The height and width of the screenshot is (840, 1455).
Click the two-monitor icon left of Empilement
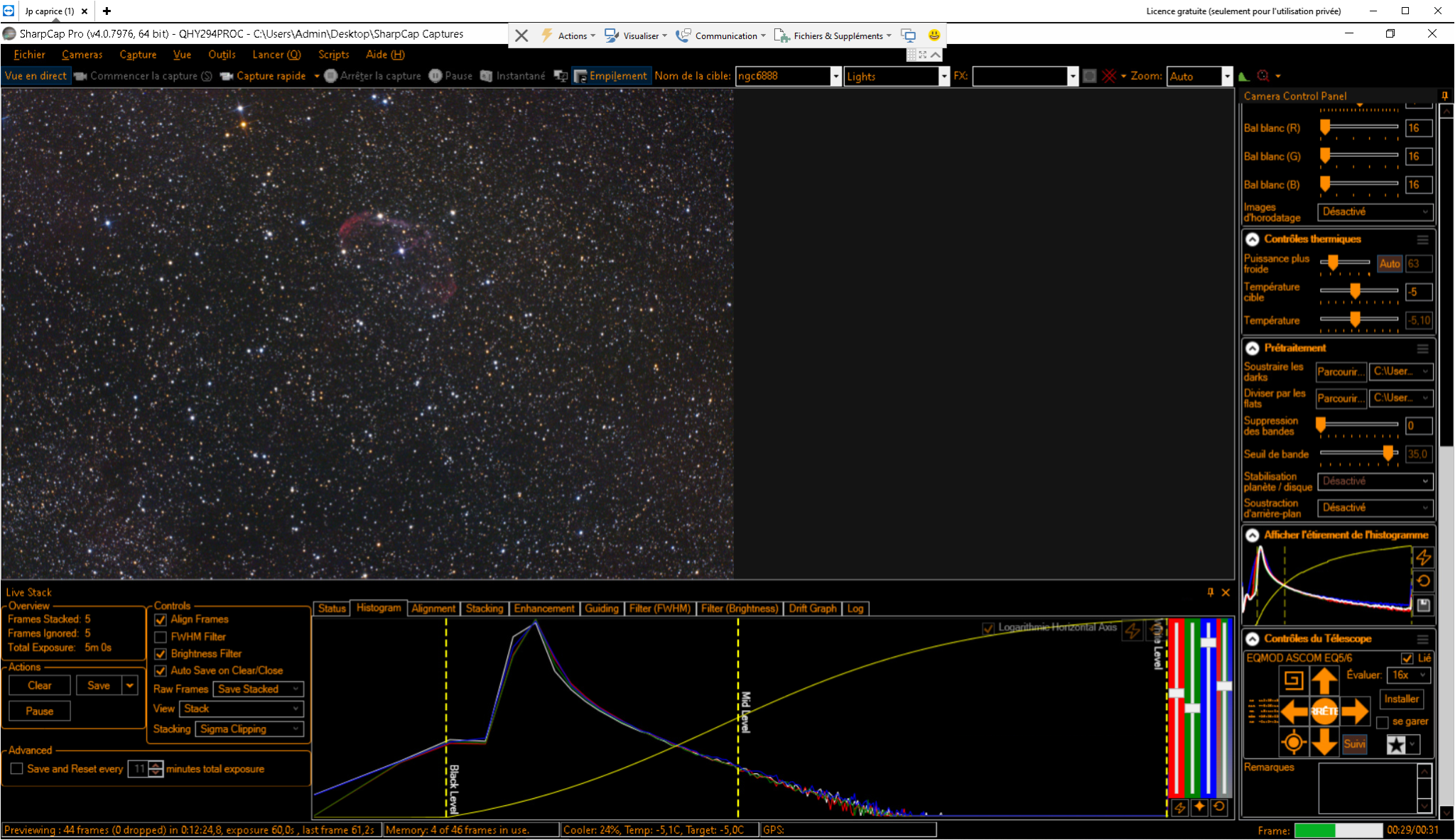coord(561,76)
